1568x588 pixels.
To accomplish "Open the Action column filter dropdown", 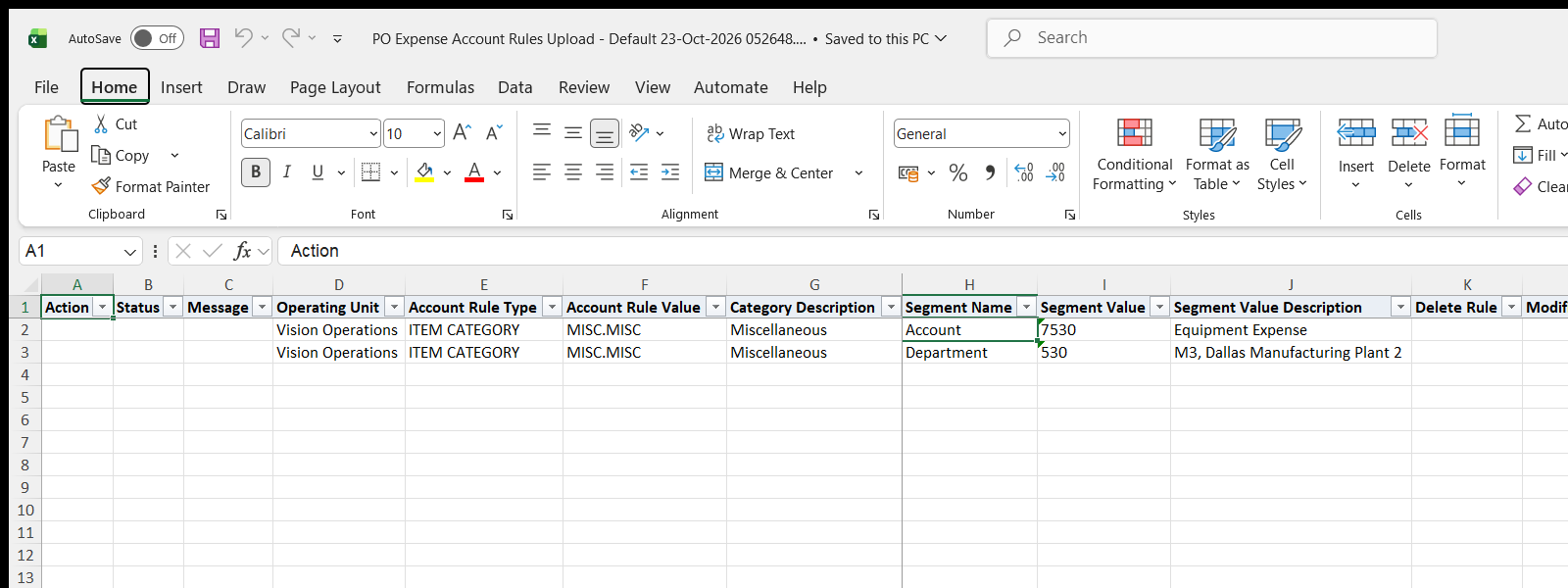I will point(102,308).
